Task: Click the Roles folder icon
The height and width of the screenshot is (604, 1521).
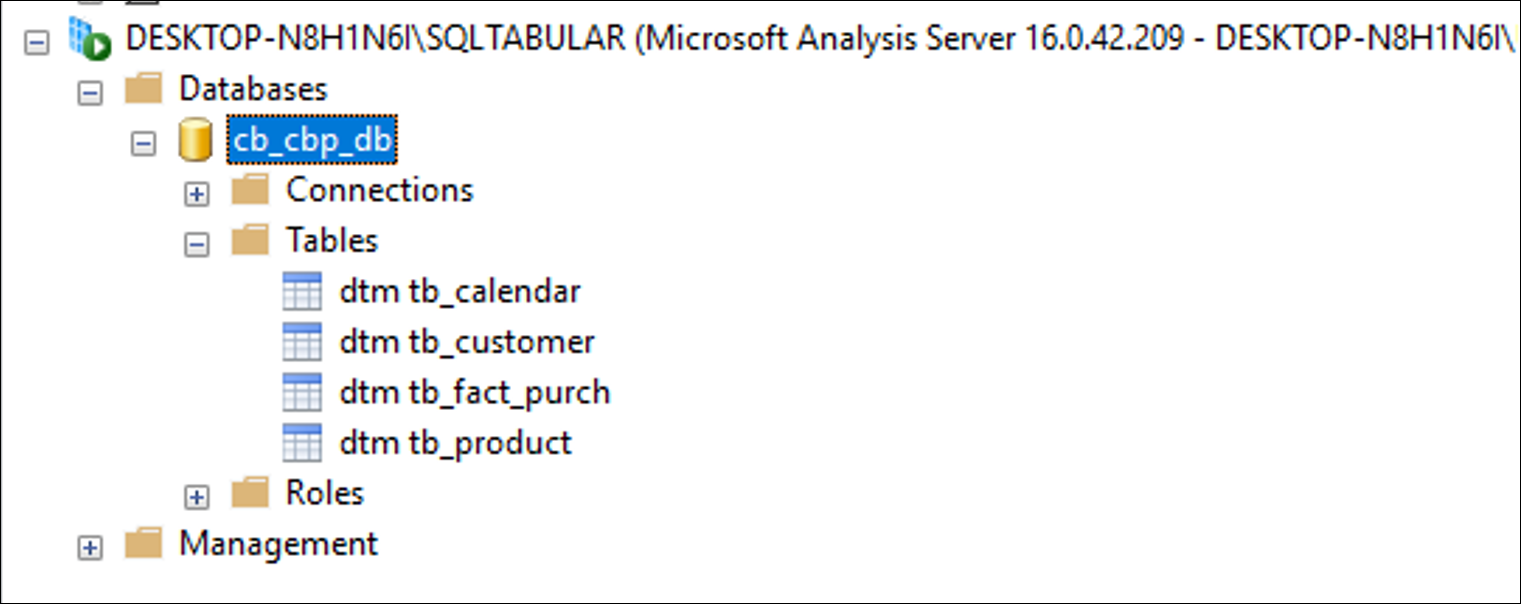Action: pyautogui.click(x=250, y=492)
